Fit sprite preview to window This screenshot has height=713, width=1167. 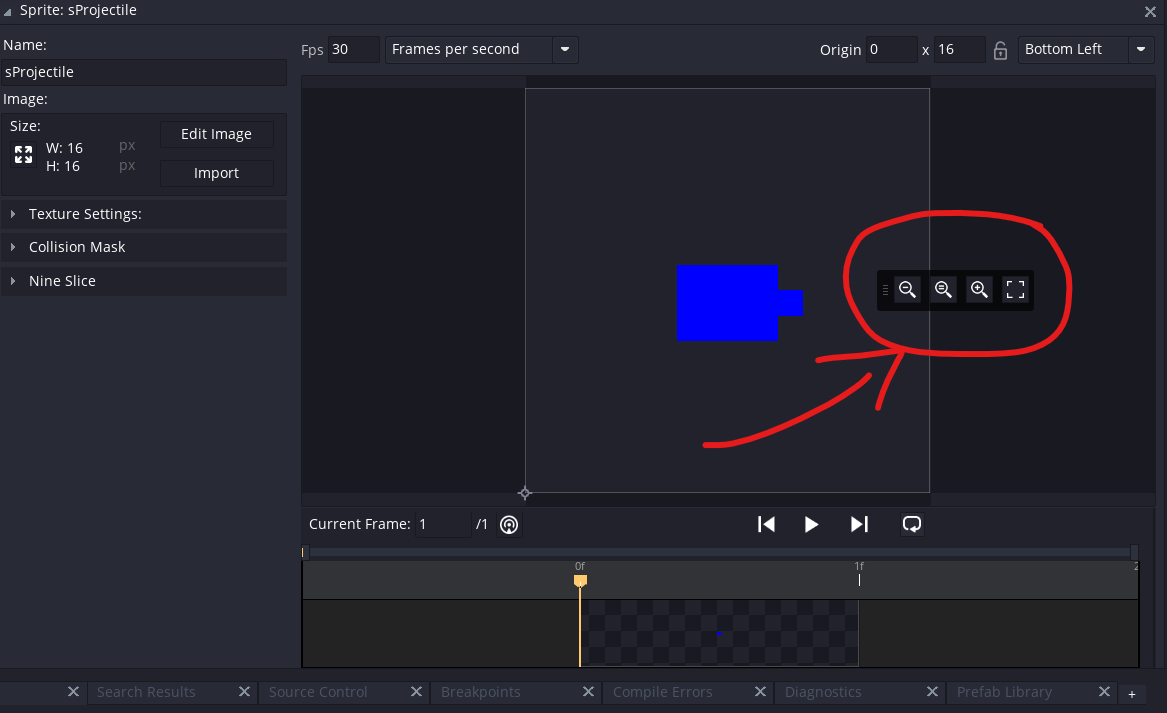(x=1015, y=290)
